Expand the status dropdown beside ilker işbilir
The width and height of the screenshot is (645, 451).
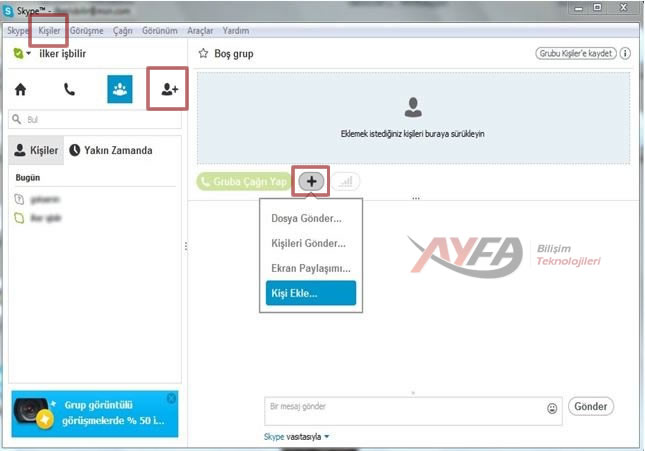(x=28, y=54)
